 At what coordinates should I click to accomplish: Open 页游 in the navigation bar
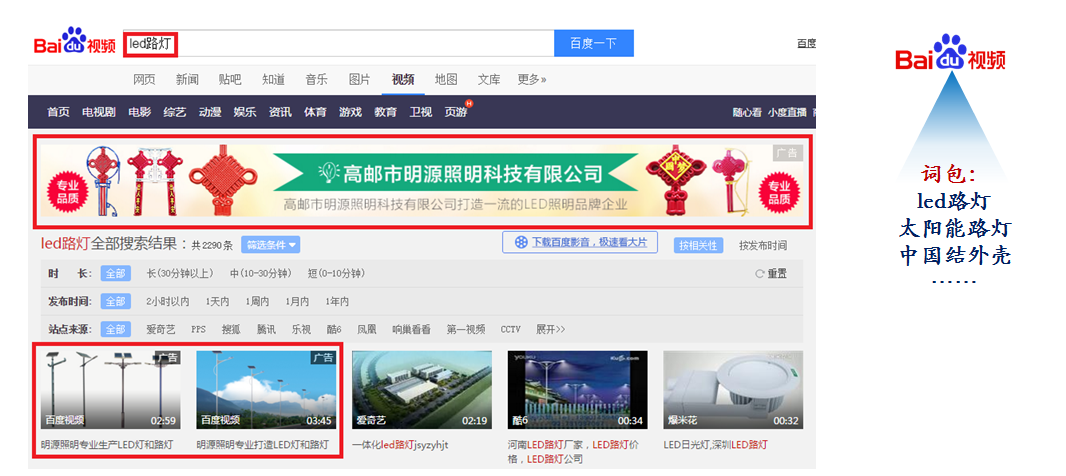pos(456,112)
